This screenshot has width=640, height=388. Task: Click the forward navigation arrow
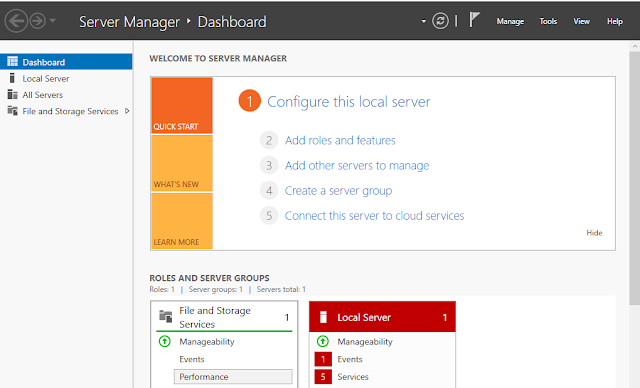coord(38,21)
